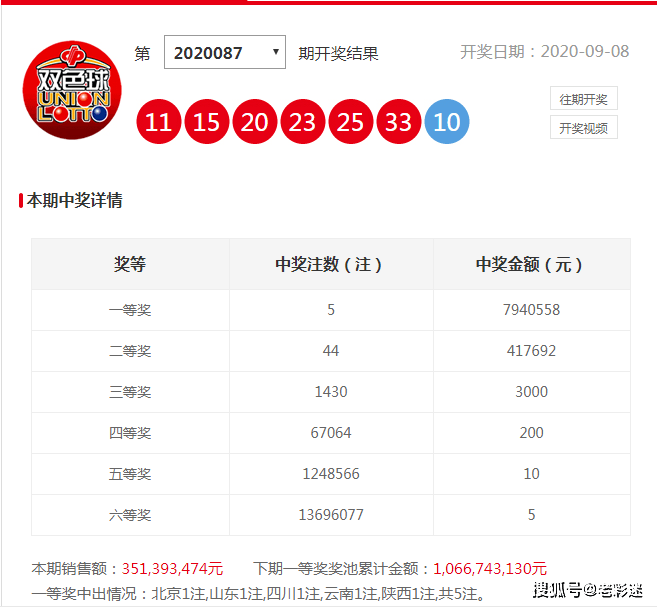657x607 pixels.
Task: Click red ball number 11
Action: tap(158, 121)
